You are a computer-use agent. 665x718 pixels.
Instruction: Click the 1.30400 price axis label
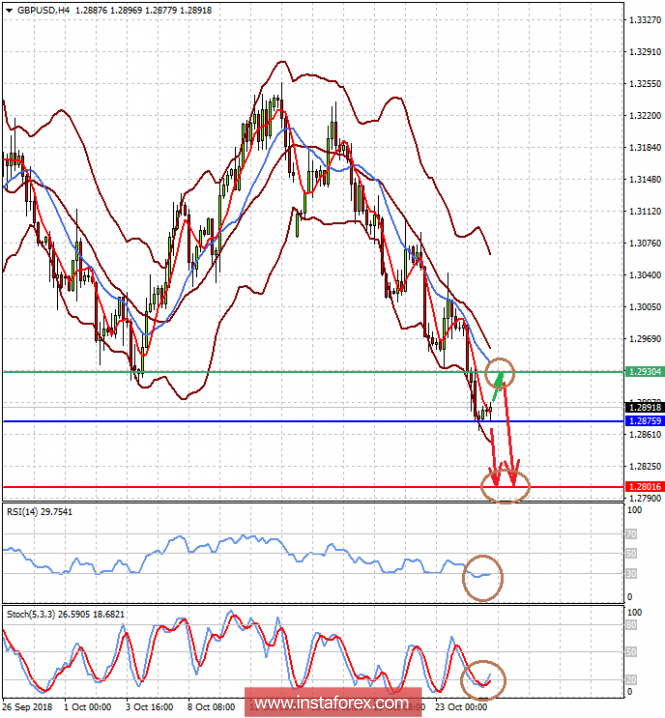645,275
